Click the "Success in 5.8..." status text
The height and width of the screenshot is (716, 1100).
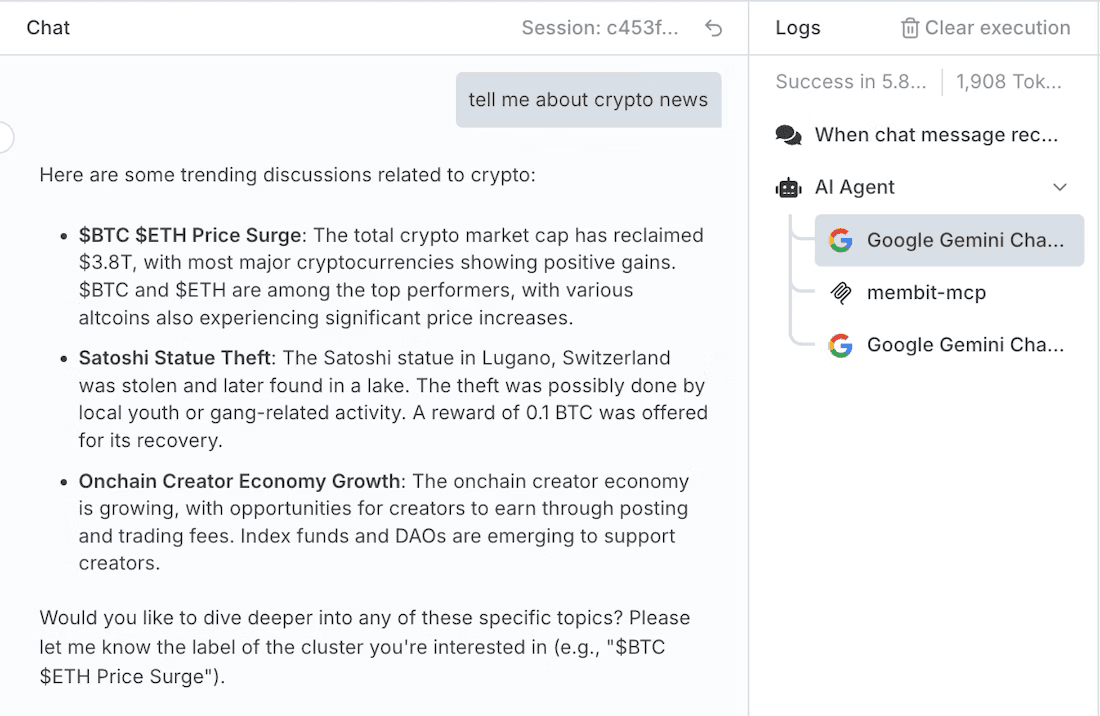(851, 82)
